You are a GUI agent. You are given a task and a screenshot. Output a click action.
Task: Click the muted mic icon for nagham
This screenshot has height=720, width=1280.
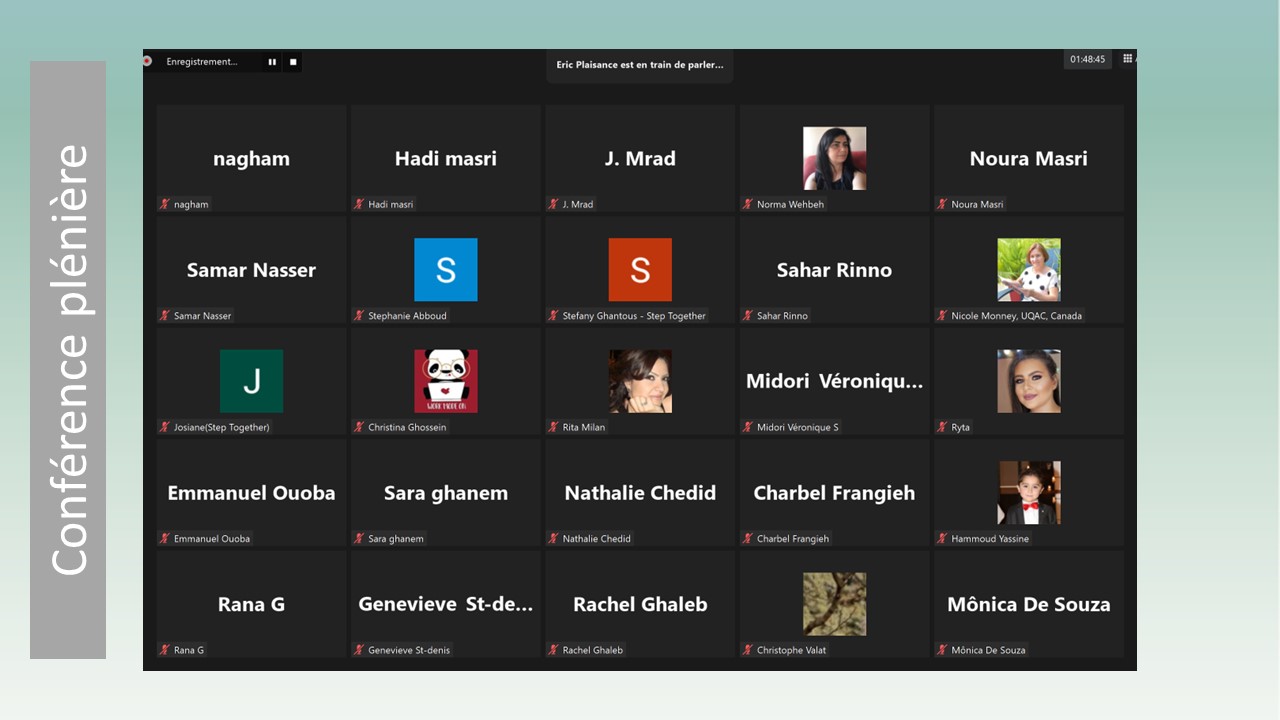[x=165, y=204]
